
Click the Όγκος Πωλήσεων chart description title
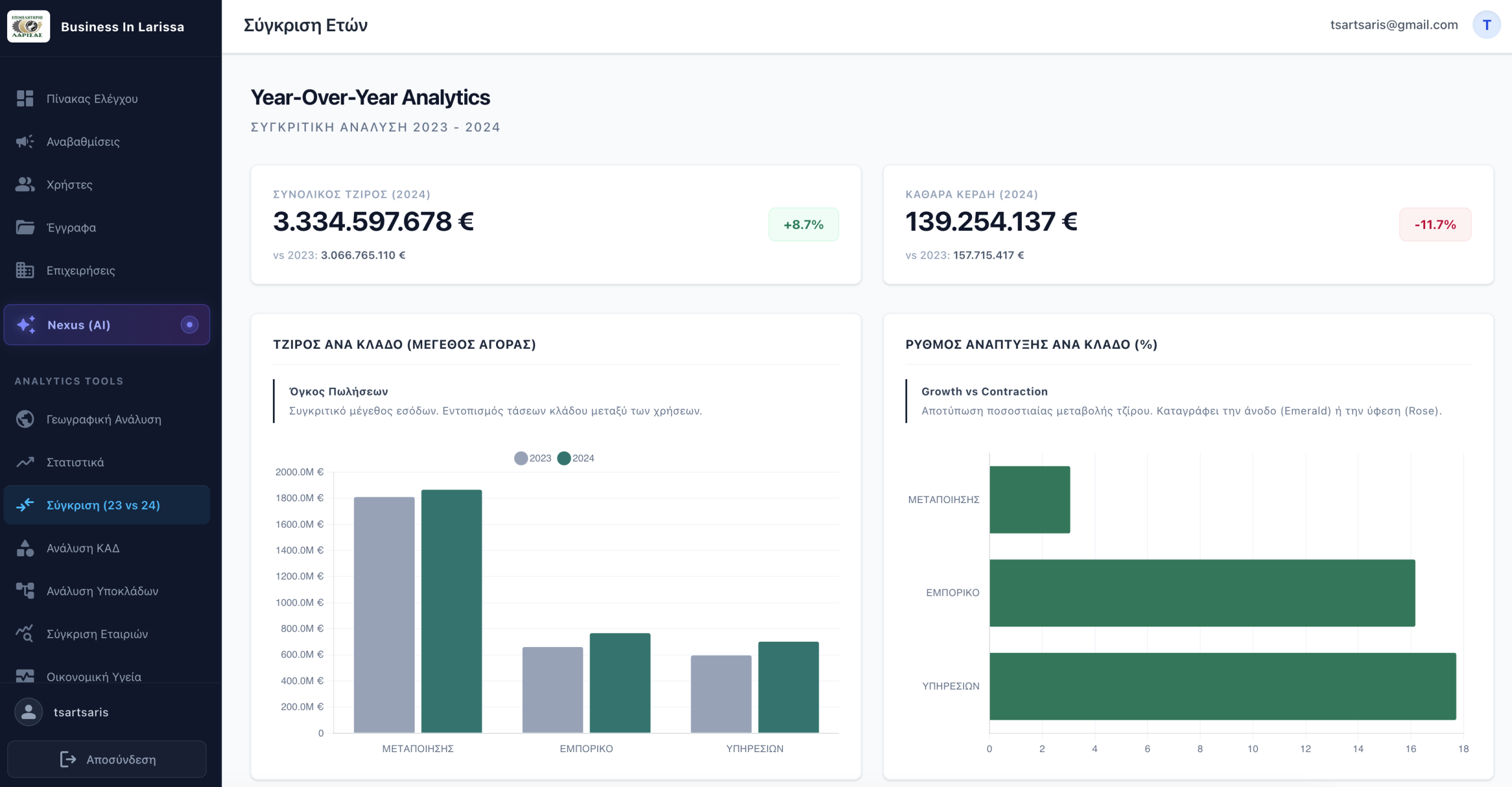[x=338, y=391]
